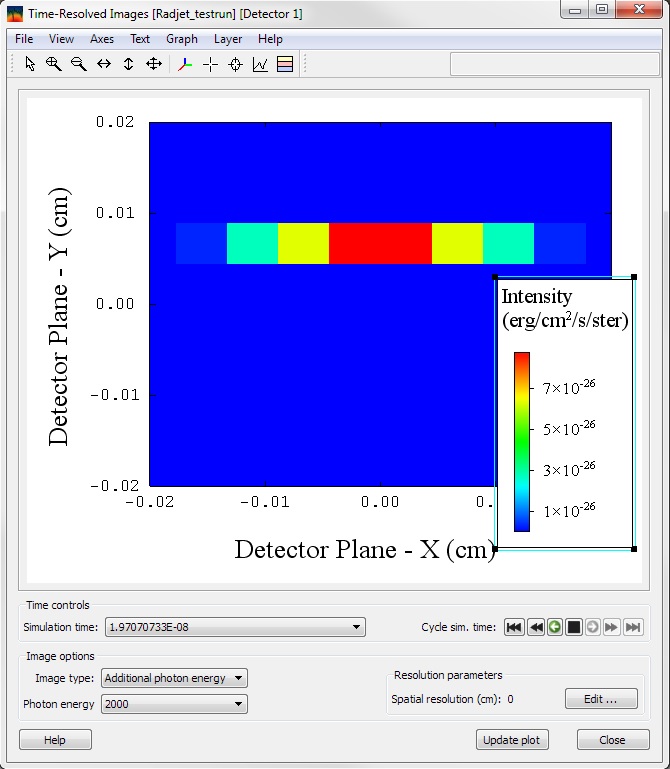Select the arrow pointer tool
Viewport: 670px width, 769px height.
pos(29,64)
